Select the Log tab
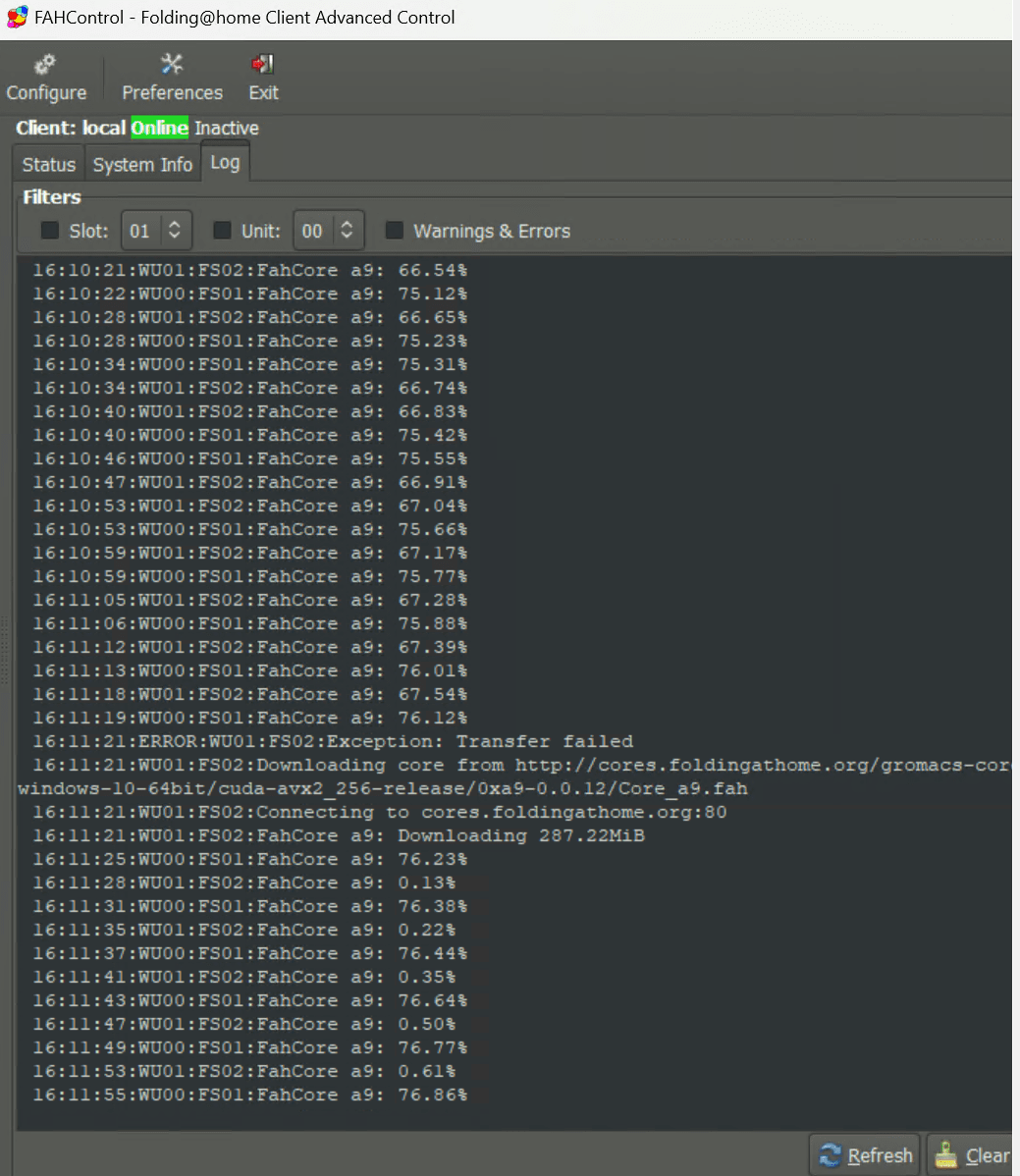The height and width of the screenshot is (1176, 1020). point(225,162)
